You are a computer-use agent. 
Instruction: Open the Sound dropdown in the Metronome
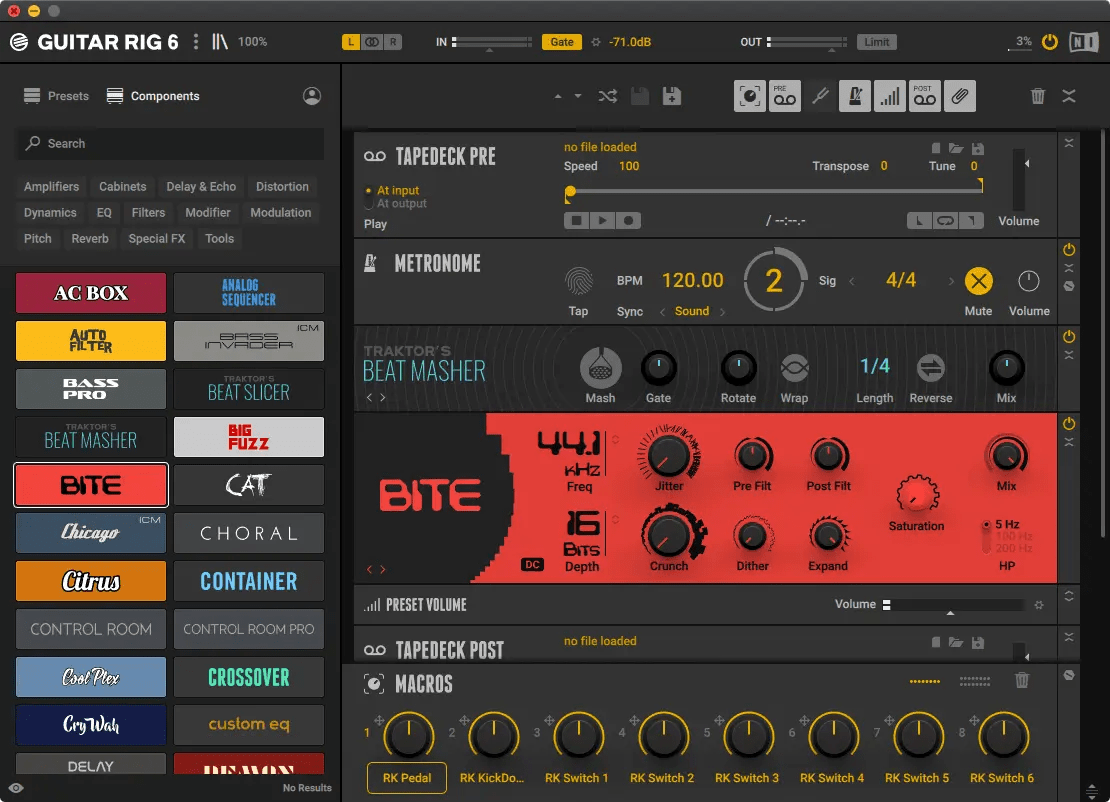pyautogui.click(x=692, y=311)
